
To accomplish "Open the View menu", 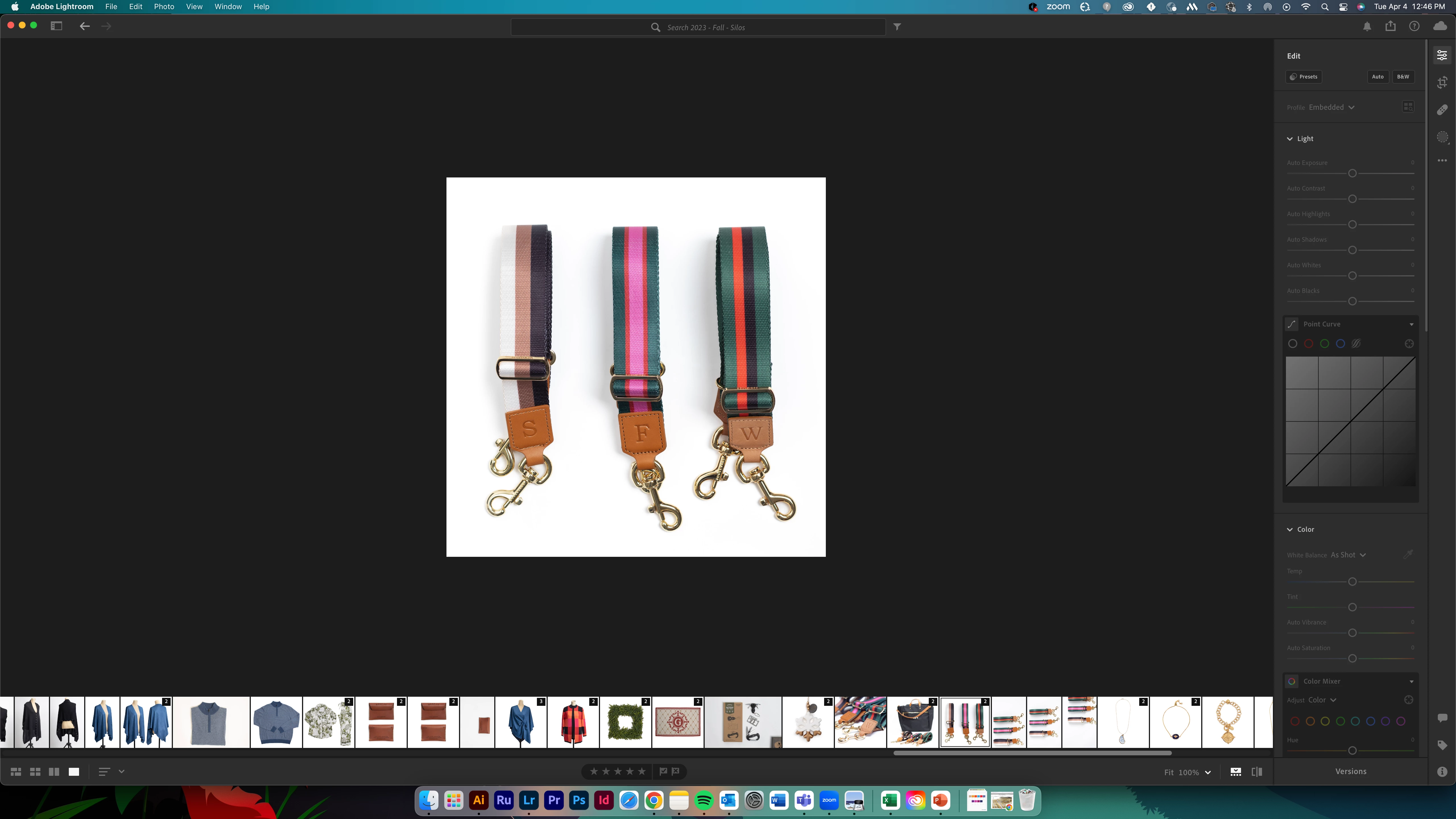I will coord(194,7).
